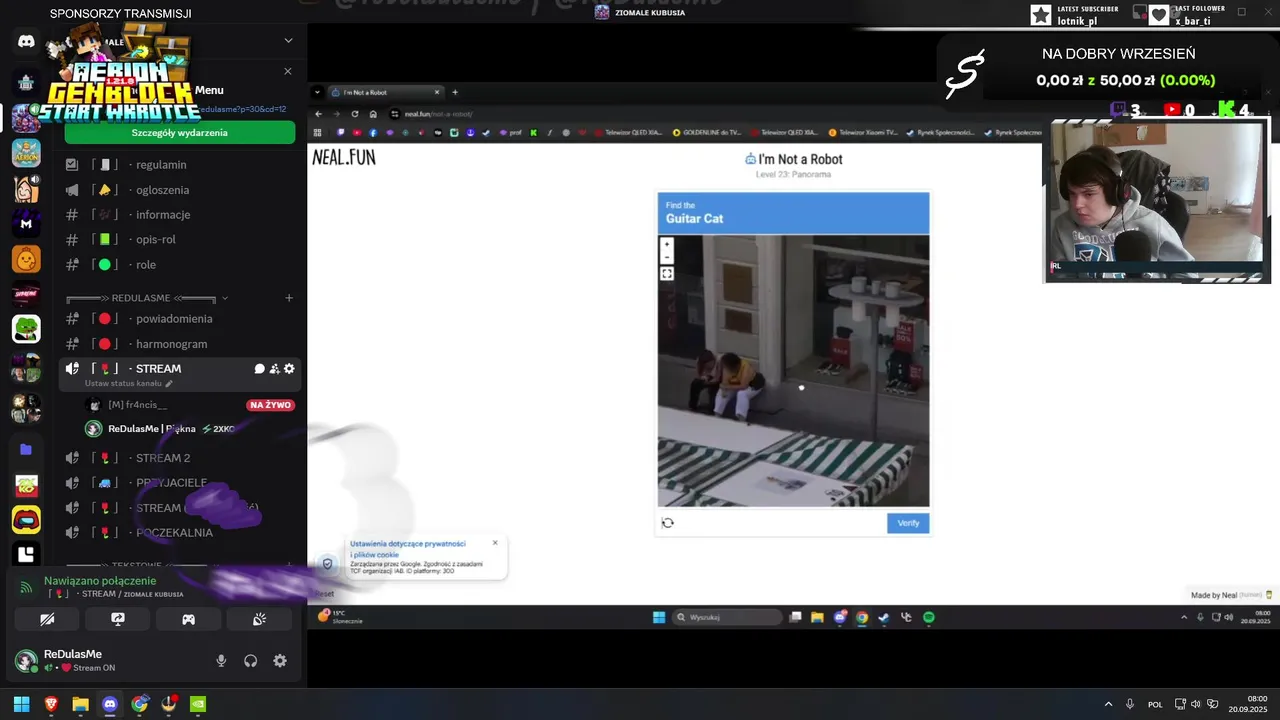Open new tab in the streamed browser
The width and height of the screenshot is (1280, 720).
[x=455, y=92]
